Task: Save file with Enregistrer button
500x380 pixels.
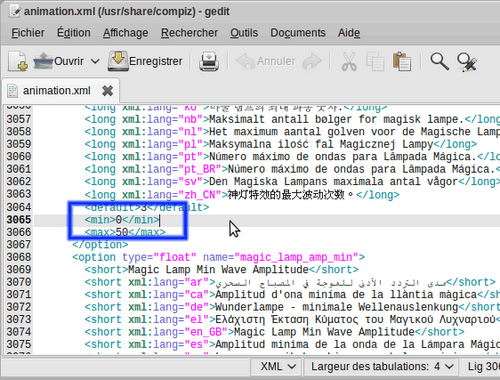Action: click(x=145, y=61)
